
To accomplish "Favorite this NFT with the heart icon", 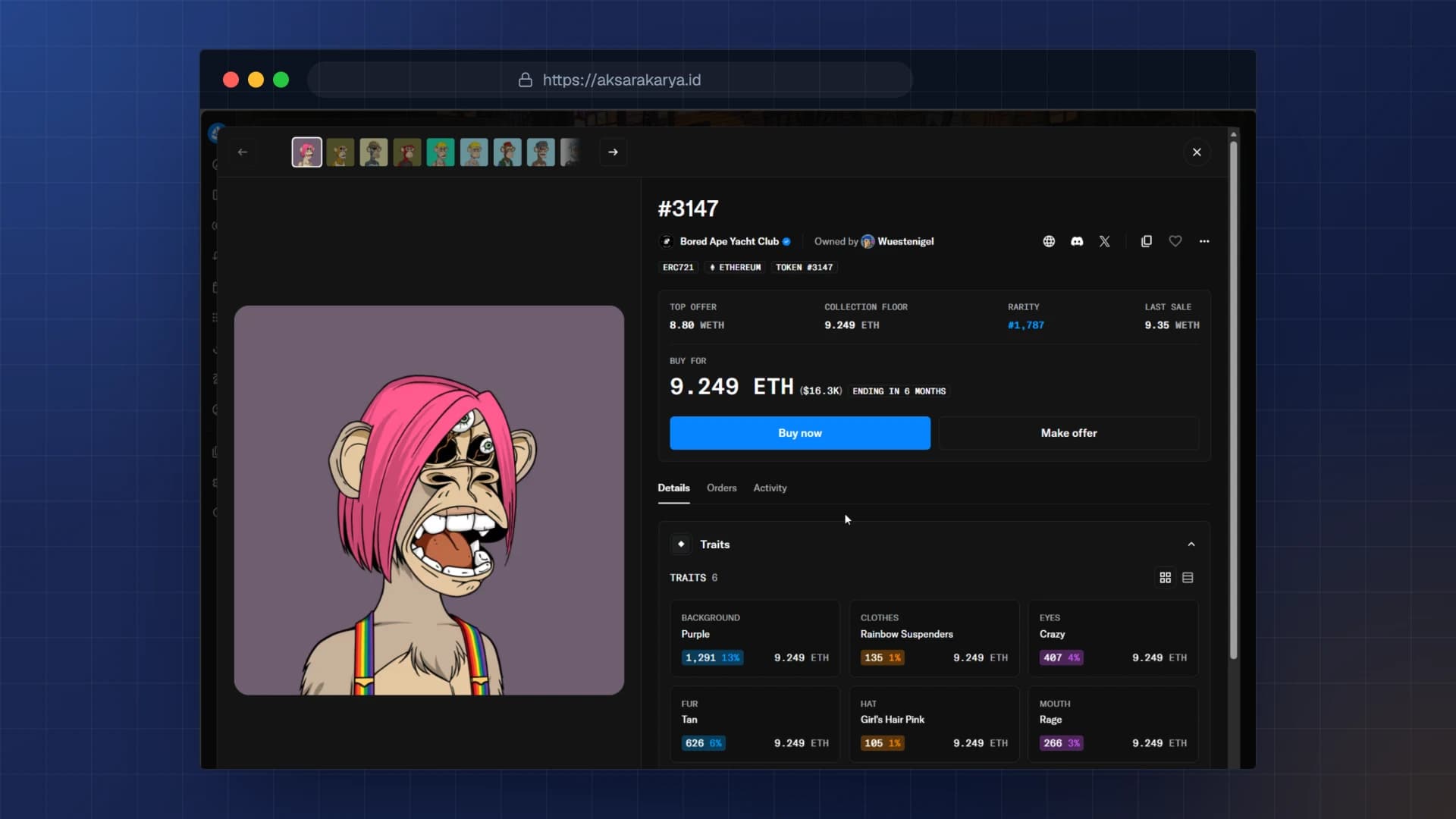I will (1175, 241).
